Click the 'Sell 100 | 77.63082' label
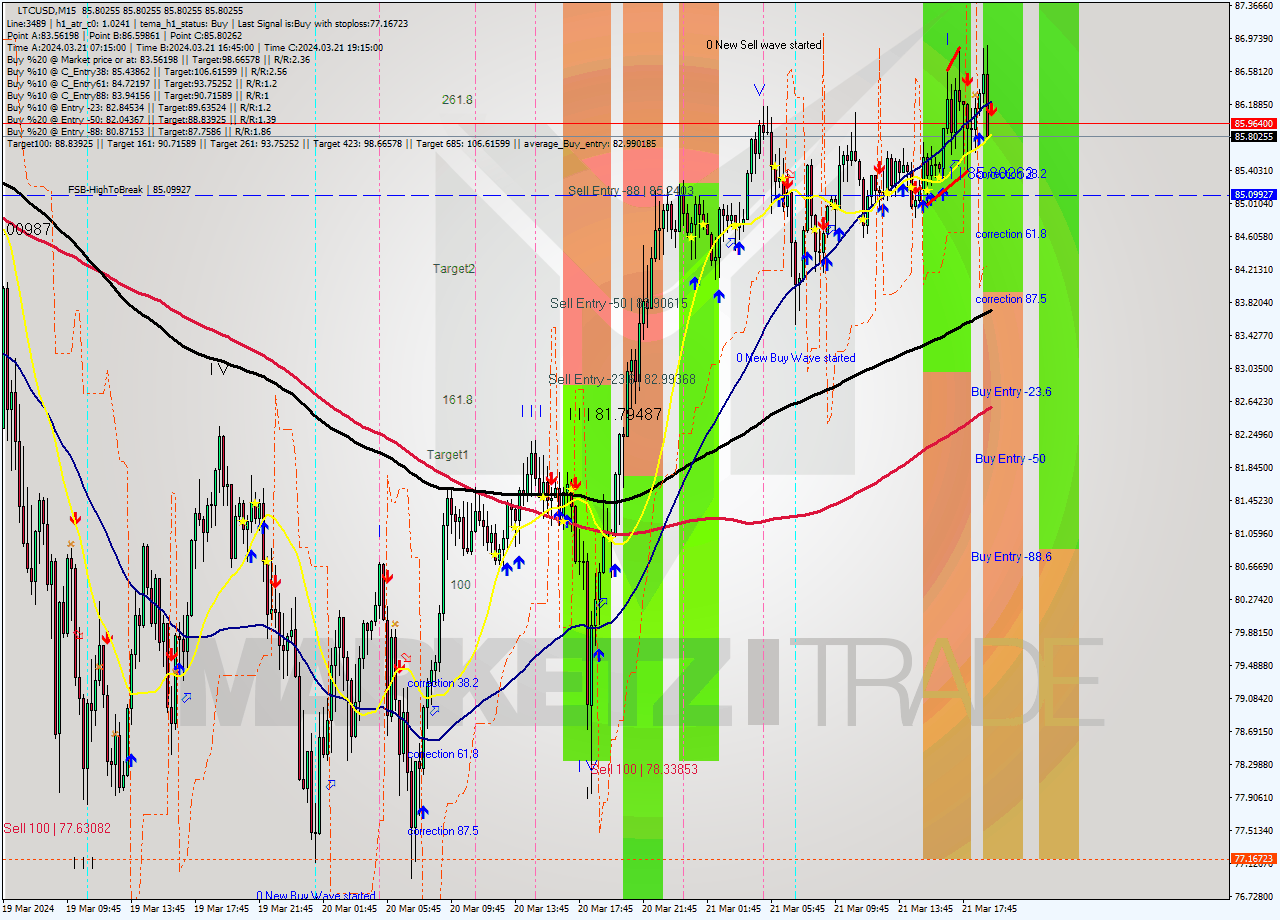The image size is (1280, 920). click(x=56, y=828)
